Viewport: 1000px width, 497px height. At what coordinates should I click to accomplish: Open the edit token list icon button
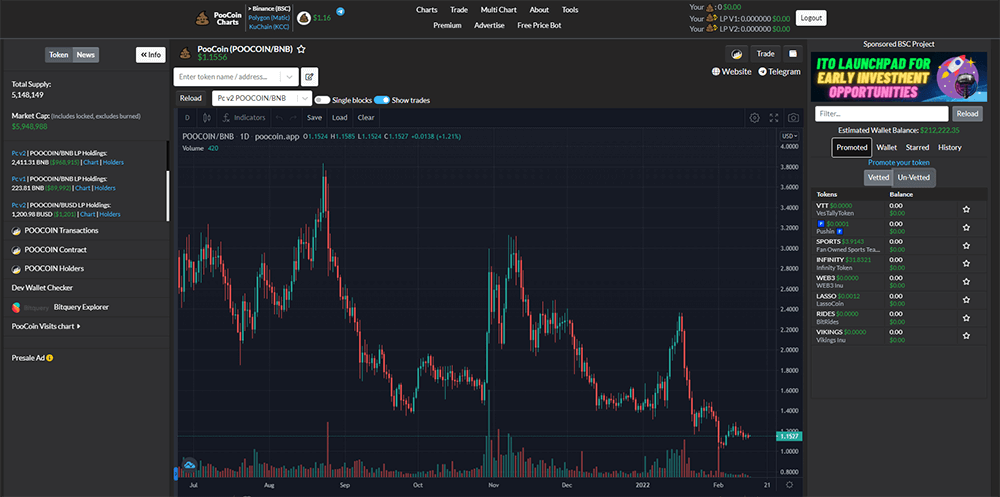(309, 77)
